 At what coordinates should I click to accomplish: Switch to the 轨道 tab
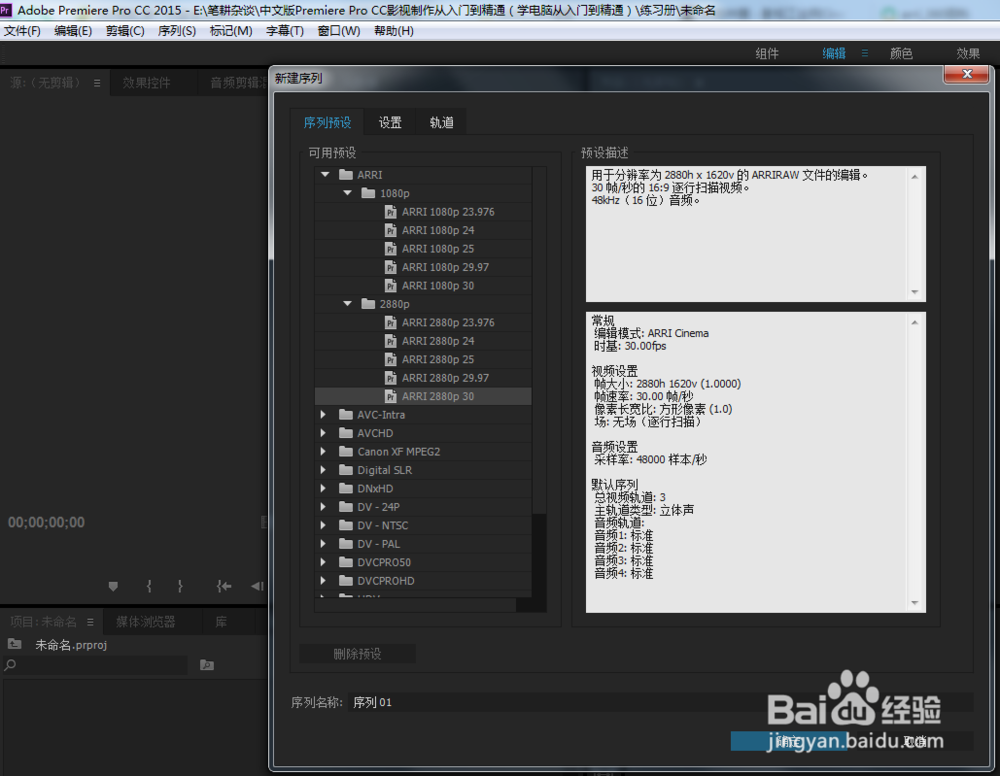[x=441, y=122]
